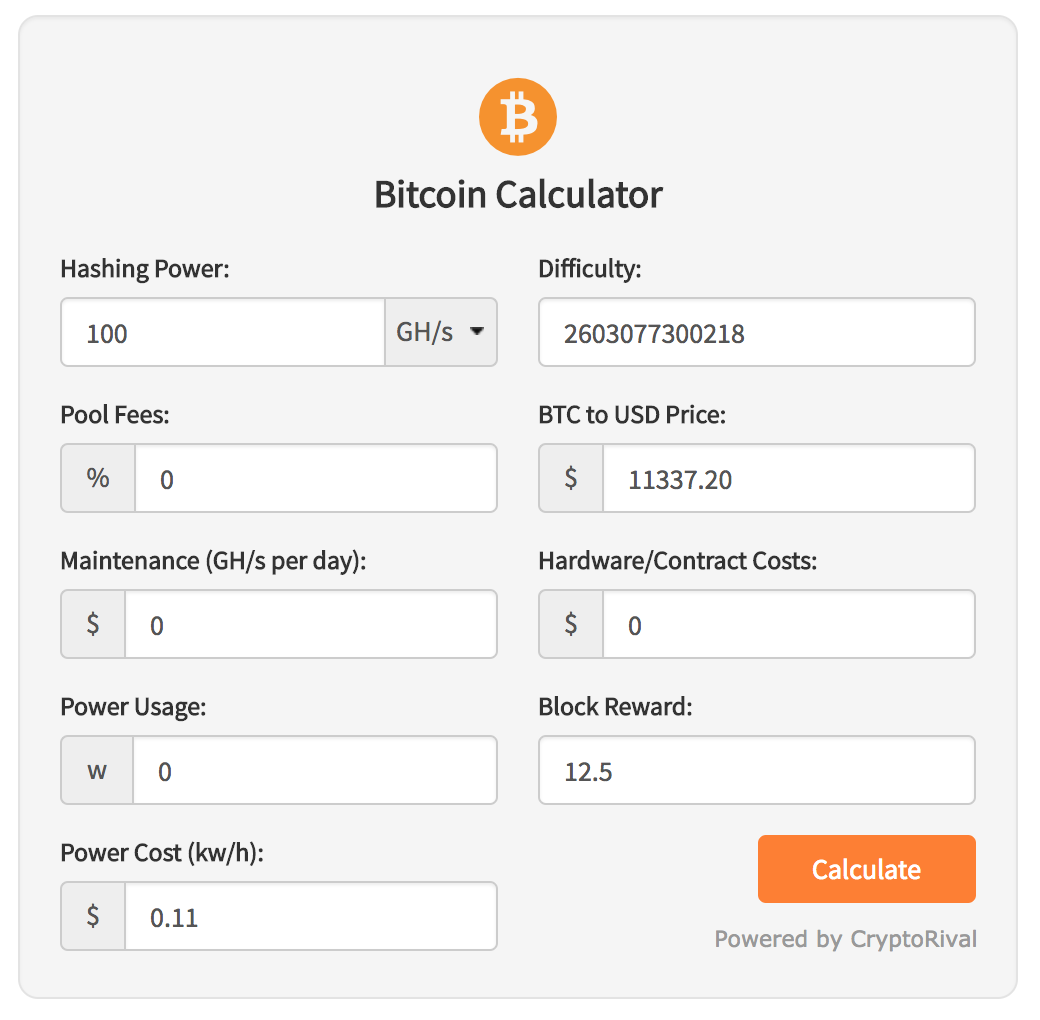Click the dollar icon beside Power Cost

(x=93, y=916)
